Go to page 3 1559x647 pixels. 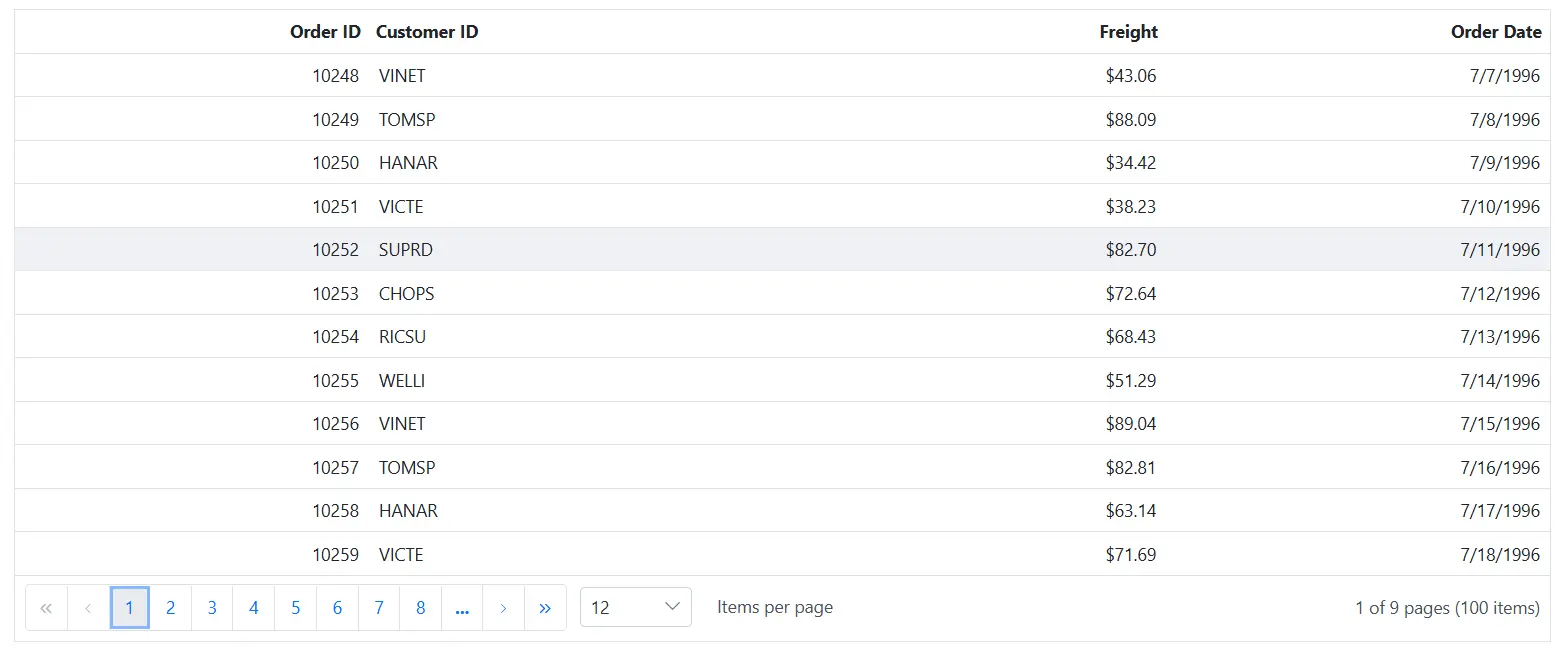[x=212, y=608]
